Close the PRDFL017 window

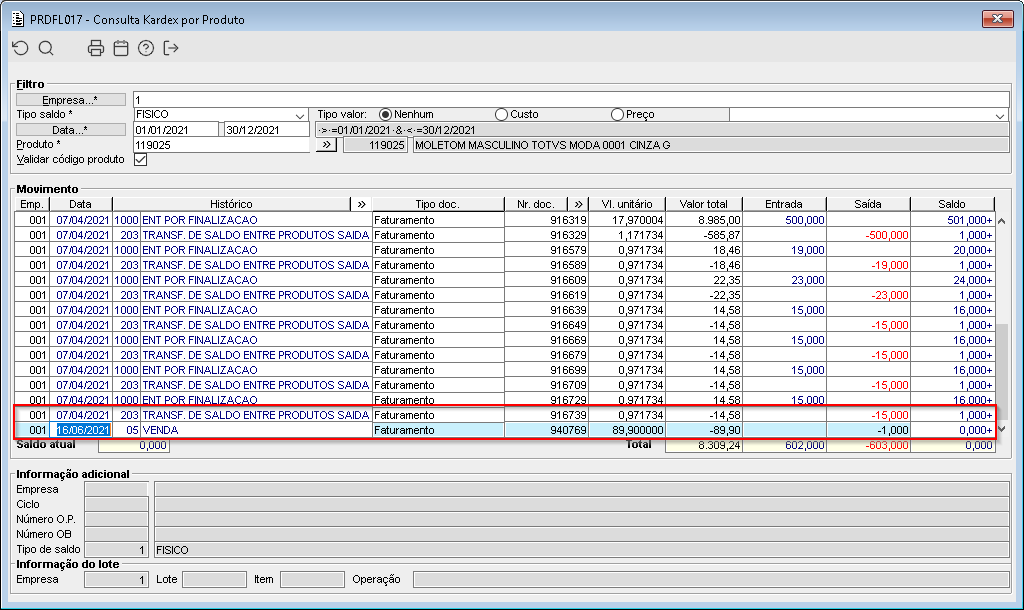tap(997, 19)
